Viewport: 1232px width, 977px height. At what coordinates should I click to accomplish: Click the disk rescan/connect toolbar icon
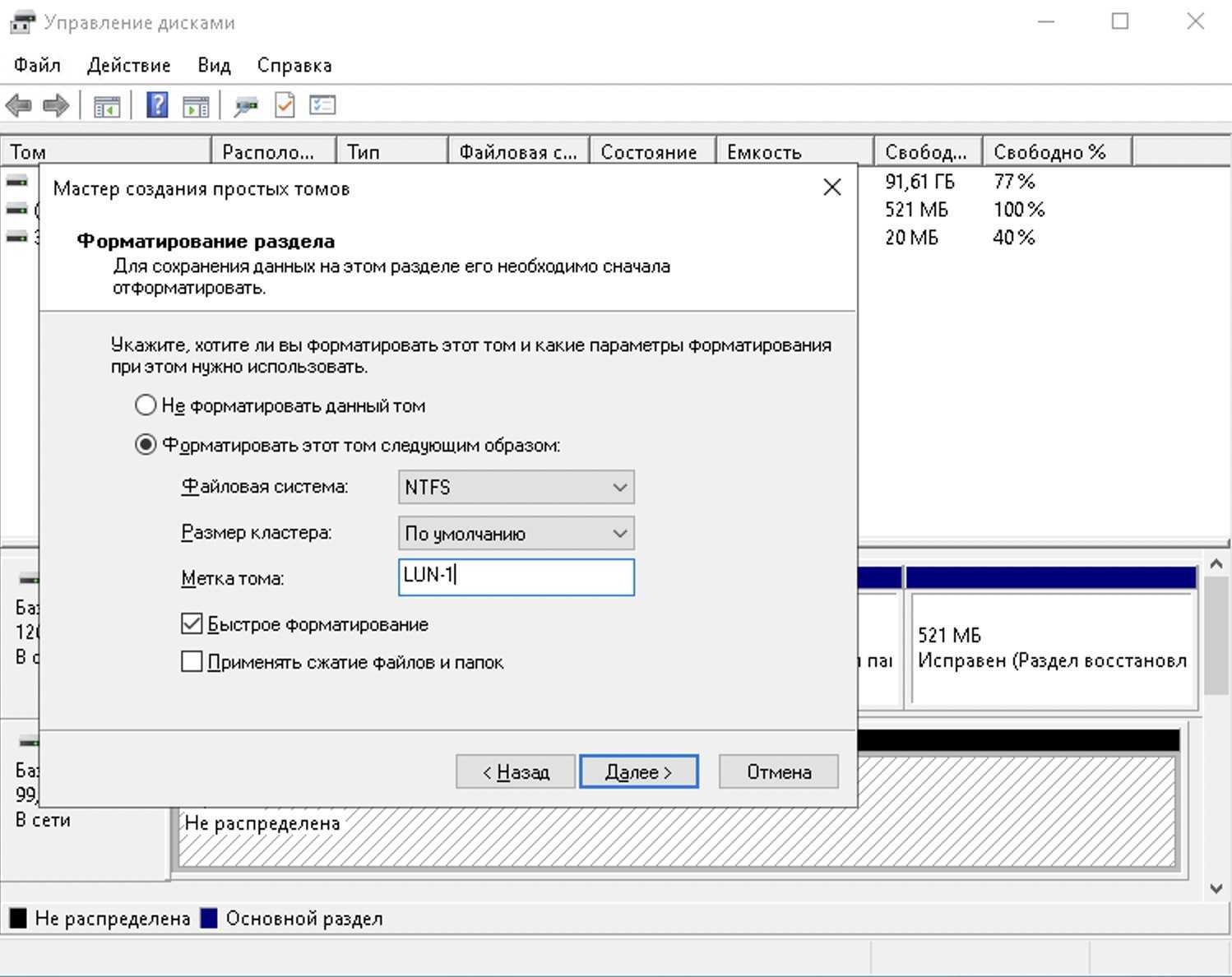245,106
